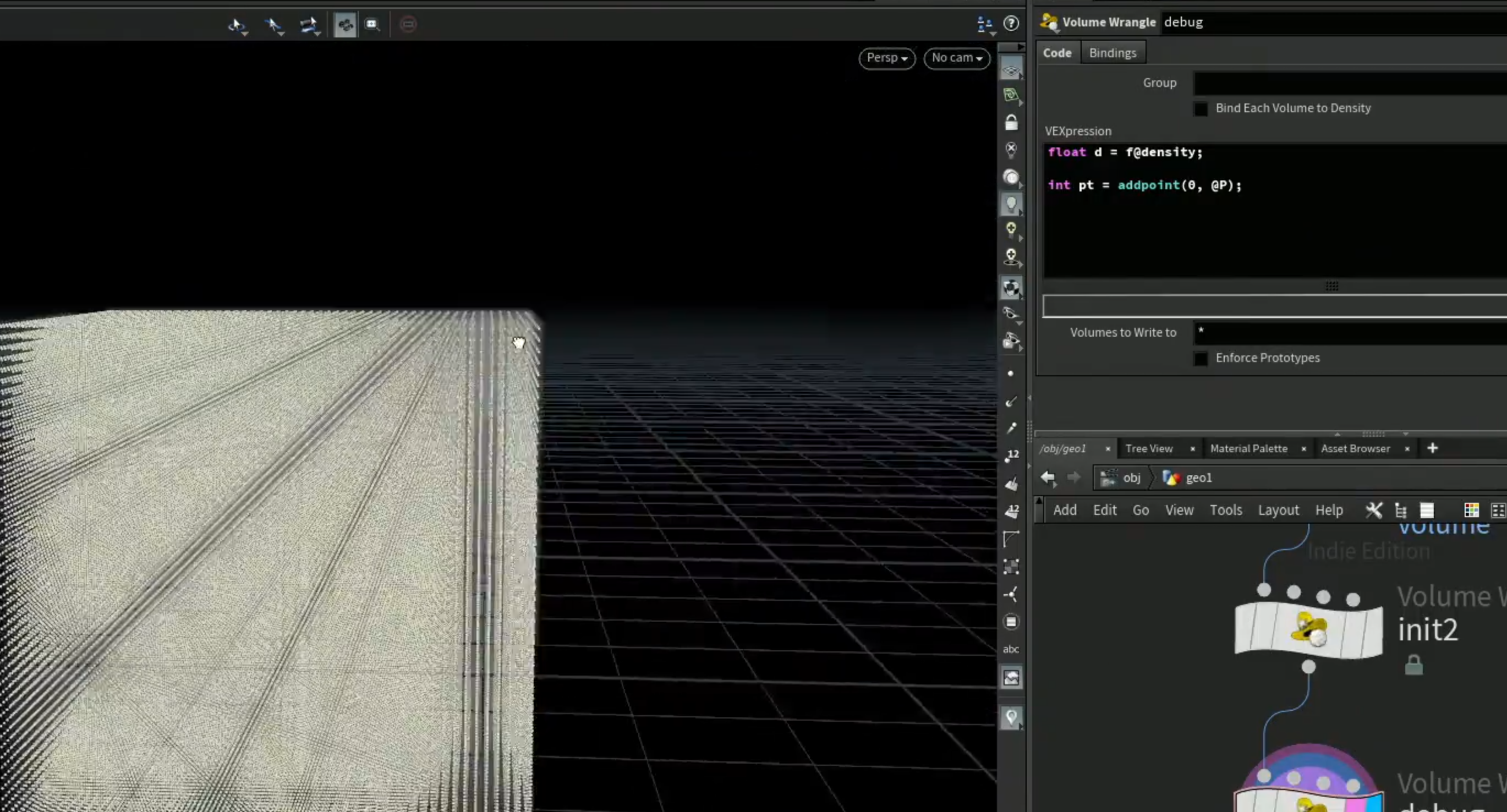
Task: Select the View tool icon in toolbar
Action: (345, 25)
